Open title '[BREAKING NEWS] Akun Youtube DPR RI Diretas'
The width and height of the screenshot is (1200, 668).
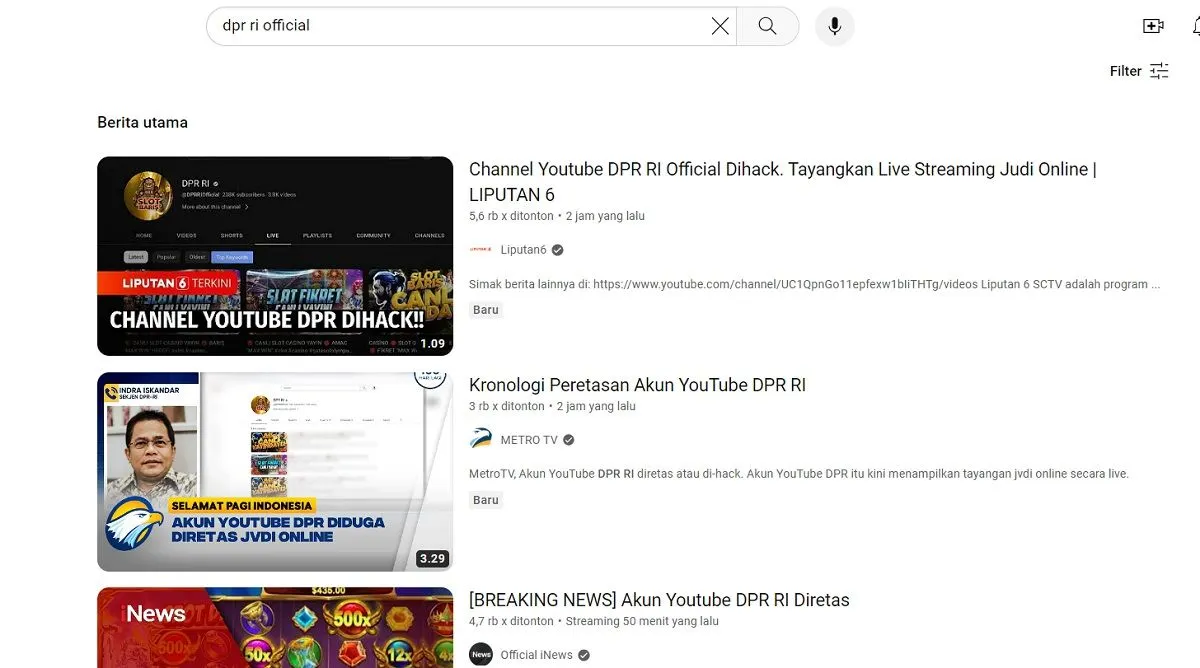pos(659,600)
